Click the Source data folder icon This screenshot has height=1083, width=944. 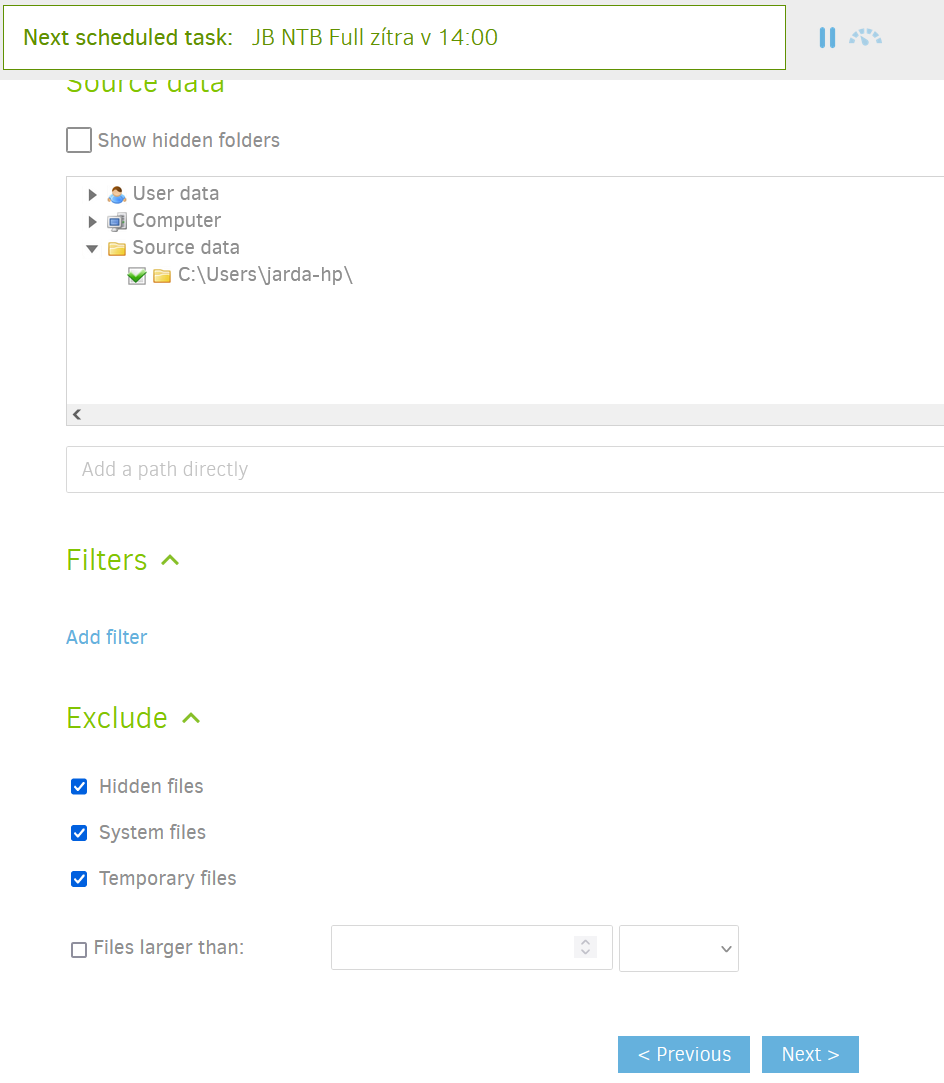tap(117, 247)
